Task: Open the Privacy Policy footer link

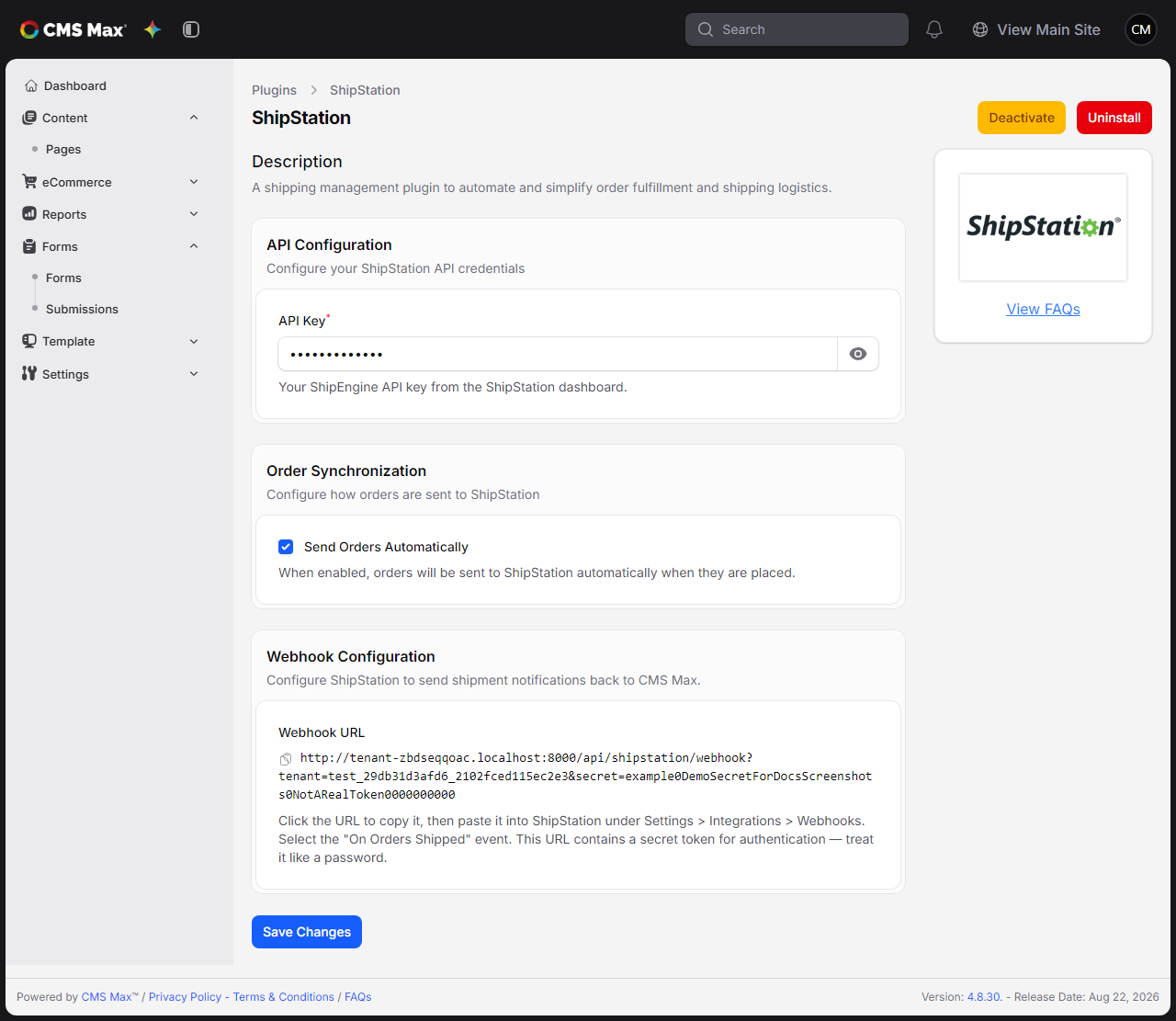Action: tap(186, 997)
